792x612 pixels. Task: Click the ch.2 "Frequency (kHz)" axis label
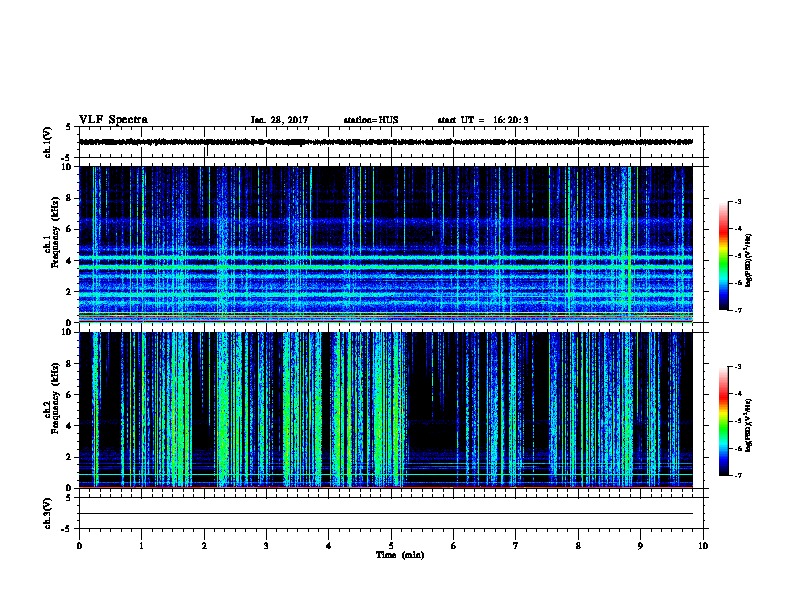(x=56, y=398)
